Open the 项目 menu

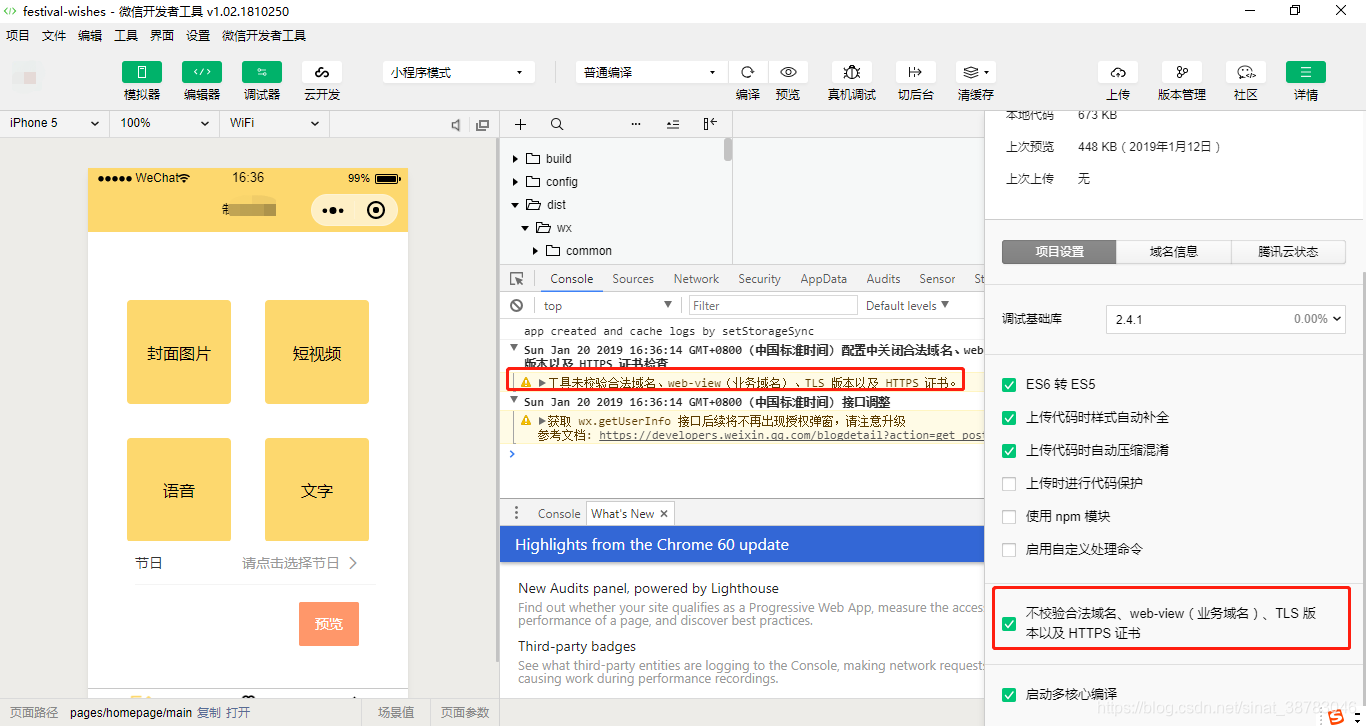[x=18, y=35]
